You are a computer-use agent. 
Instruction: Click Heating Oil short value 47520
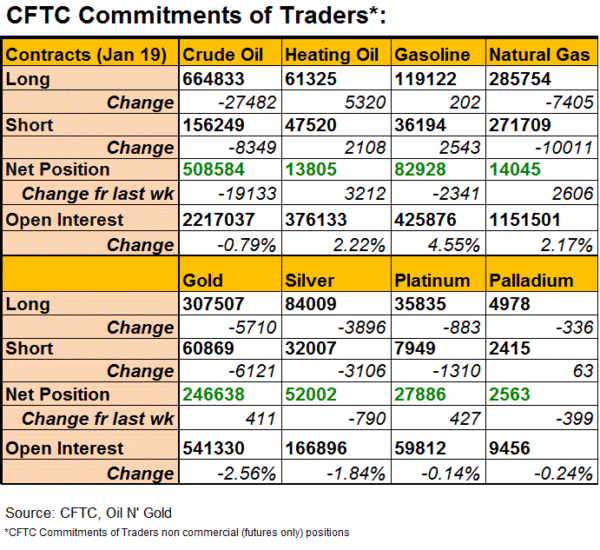click(x=312, y=125)
